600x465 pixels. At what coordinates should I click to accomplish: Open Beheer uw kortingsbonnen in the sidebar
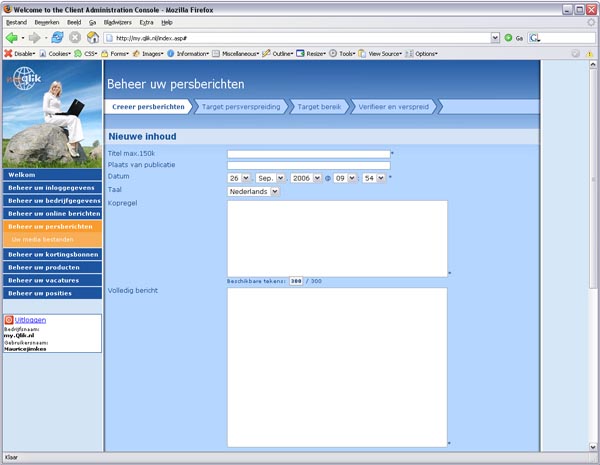[52, 254]
